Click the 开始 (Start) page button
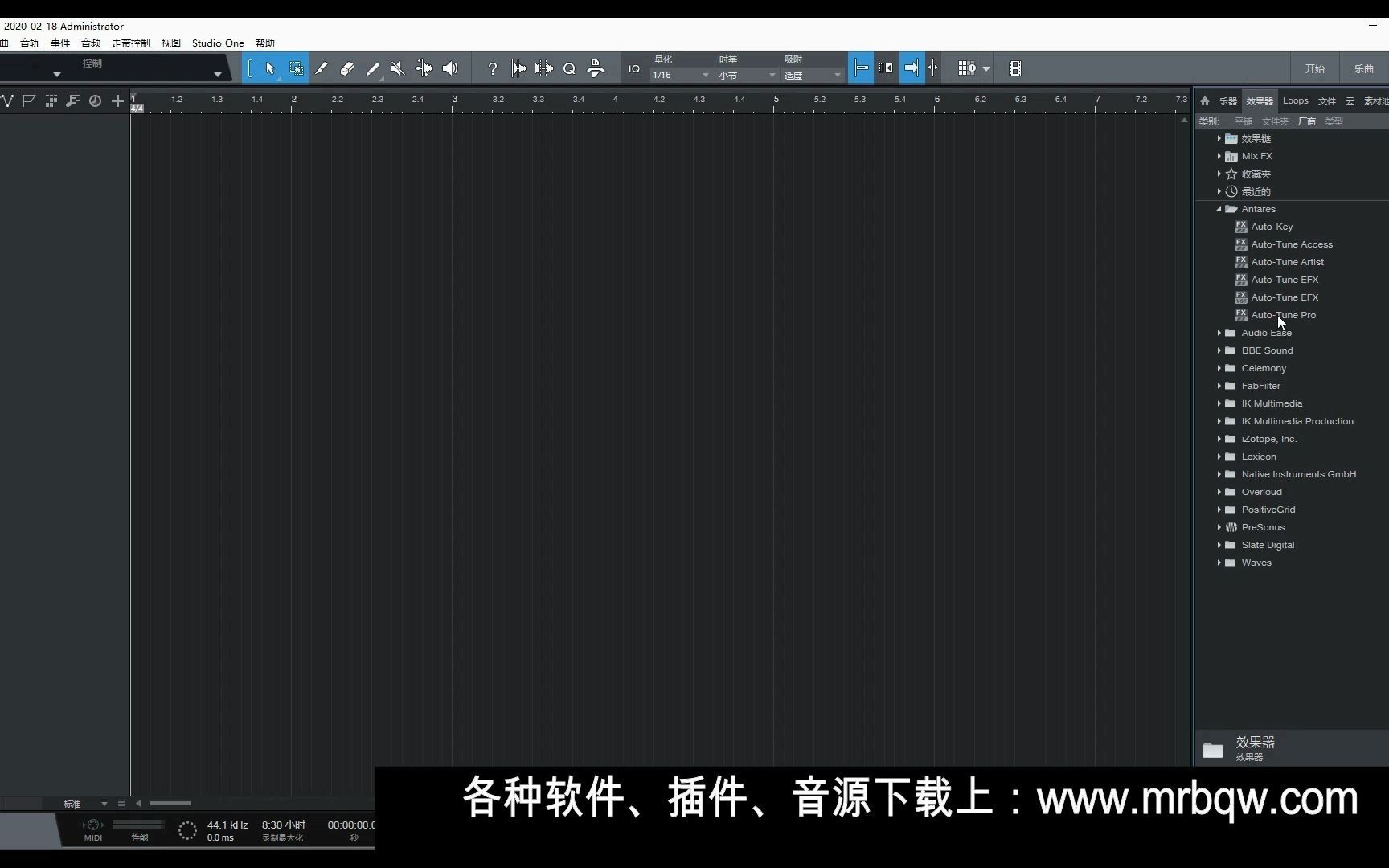Screen dimensions: 1389x868 1314,68
